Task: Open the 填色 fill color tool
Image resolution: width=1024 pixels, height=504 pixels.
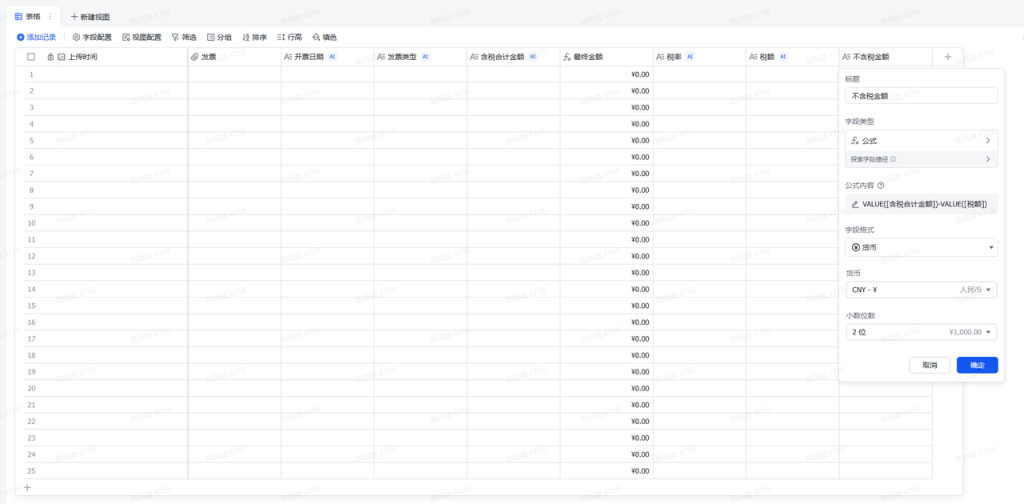Action: tap(325, 38)
